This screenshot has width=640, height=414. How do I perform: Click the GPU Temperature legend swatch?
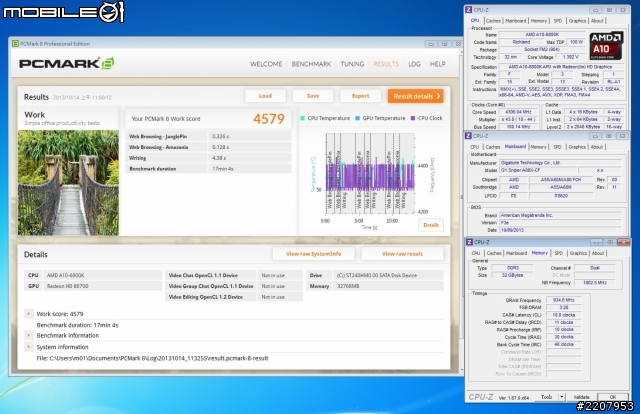pos(358,118)
